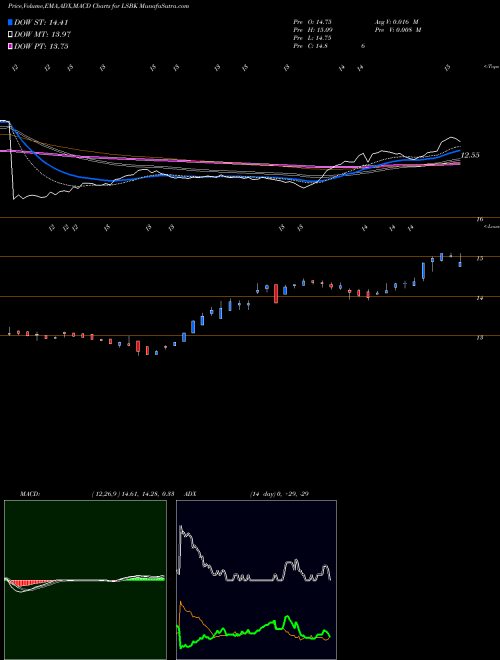500x660 pixels.
Task: Click the 'Avg V: 0.016 M' value
Action: click(396, 22)
